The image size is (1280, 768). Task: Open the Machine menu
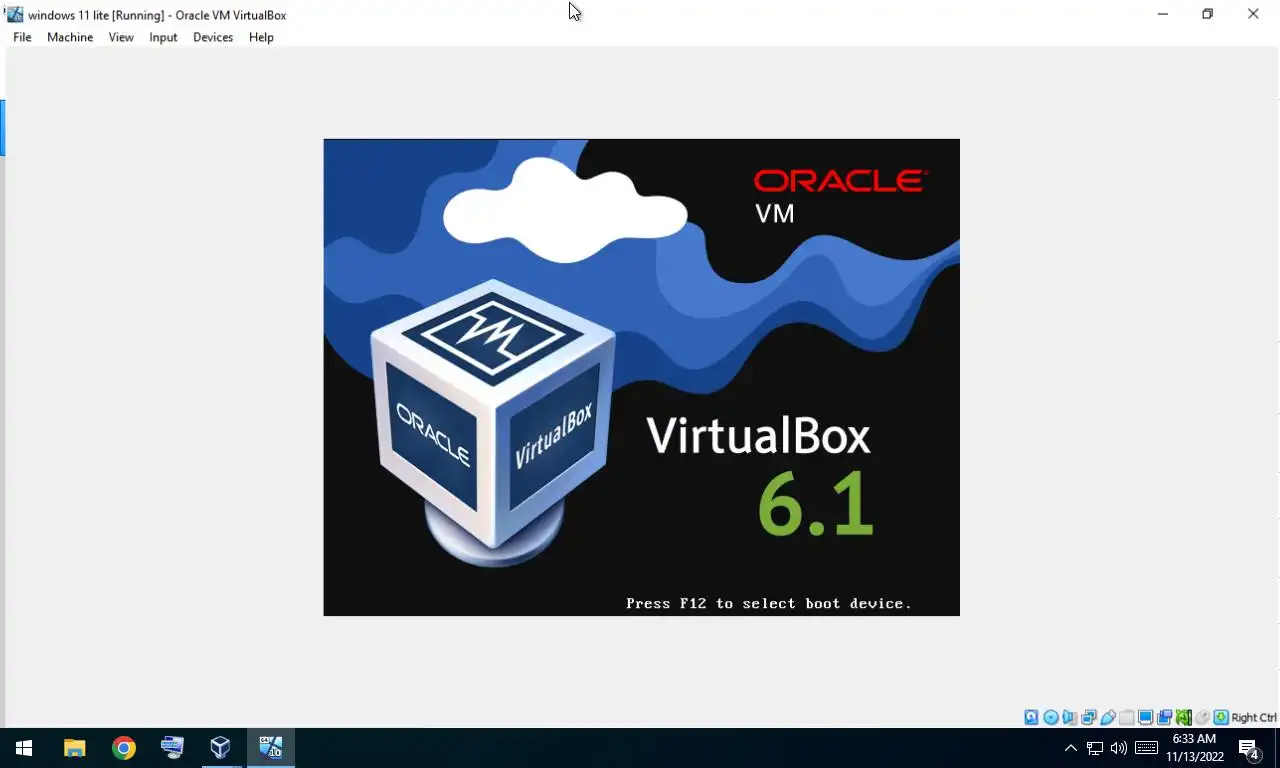pos(70,37)
